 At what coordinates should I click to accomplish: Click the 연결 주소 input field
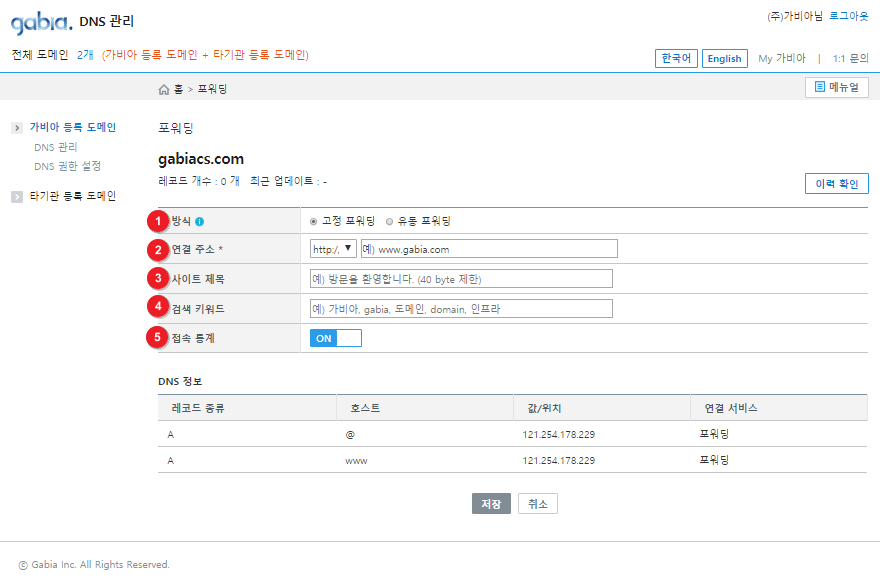point(489,249)
